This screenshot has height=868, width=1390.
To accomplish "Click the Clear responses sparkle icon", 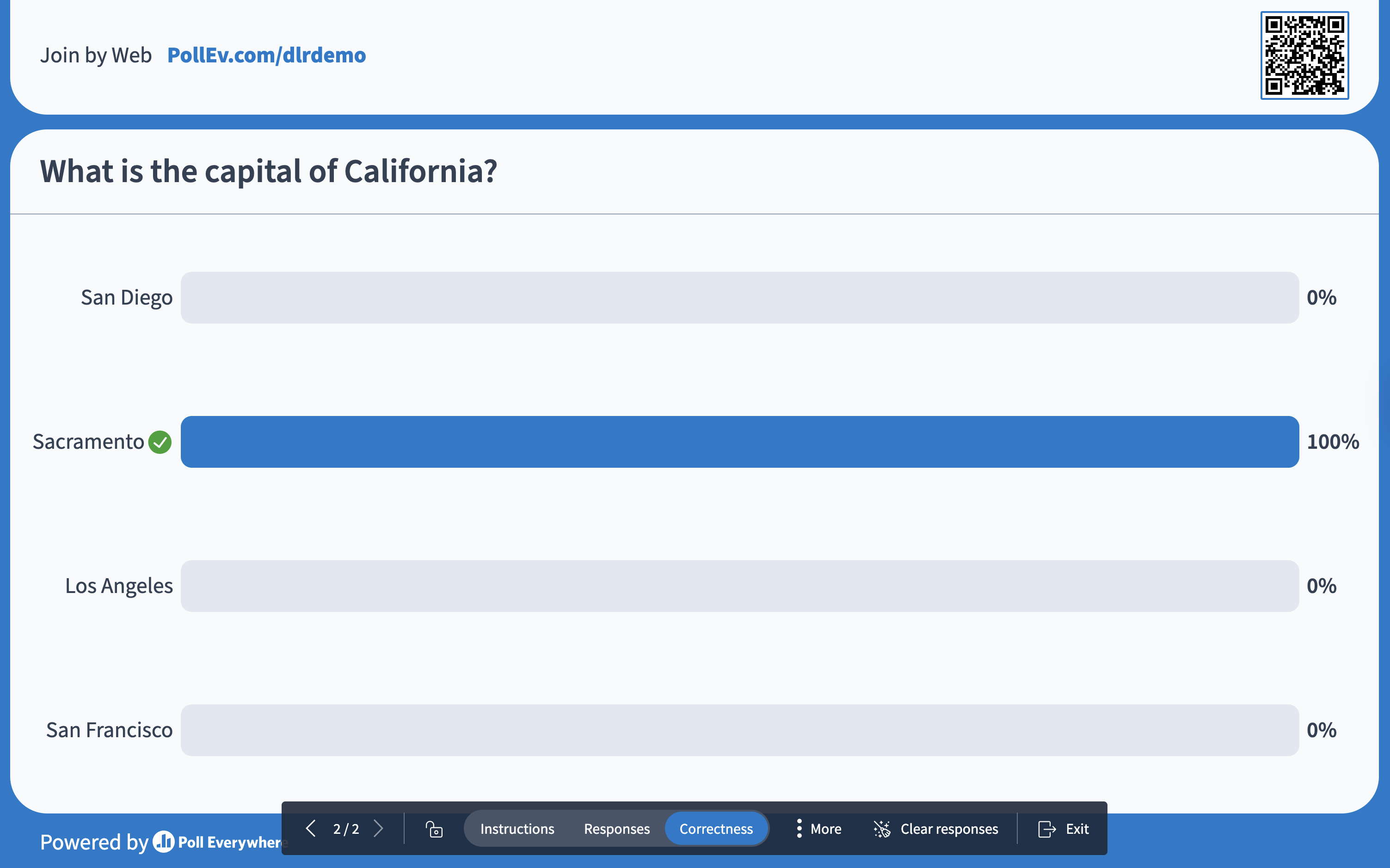I will coord(882,829).
